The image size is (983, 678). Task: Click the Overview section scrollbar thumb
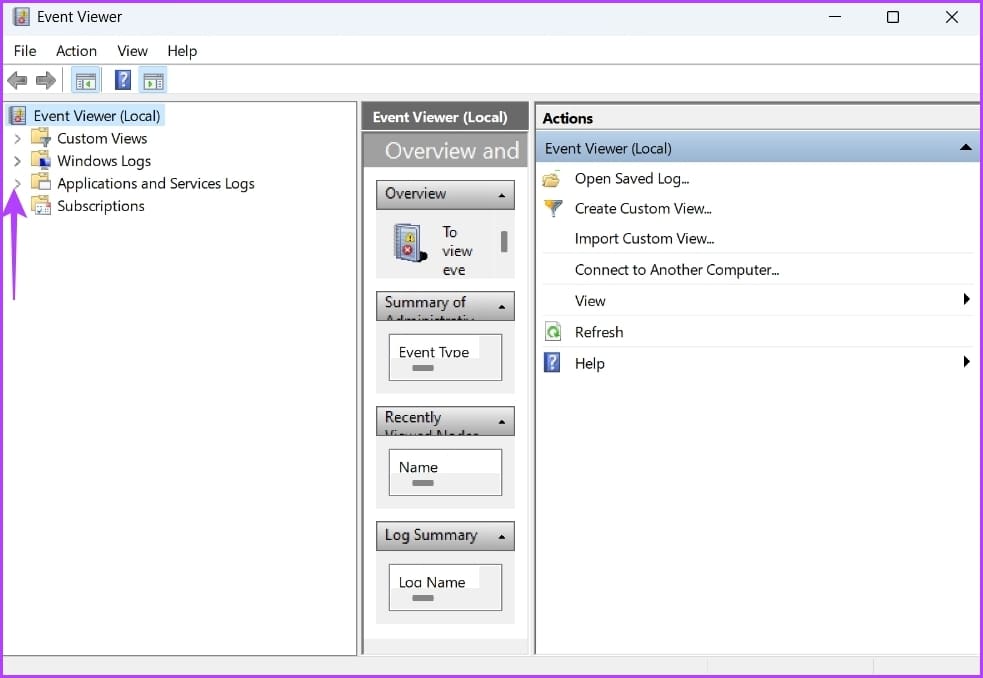[504, 241]
